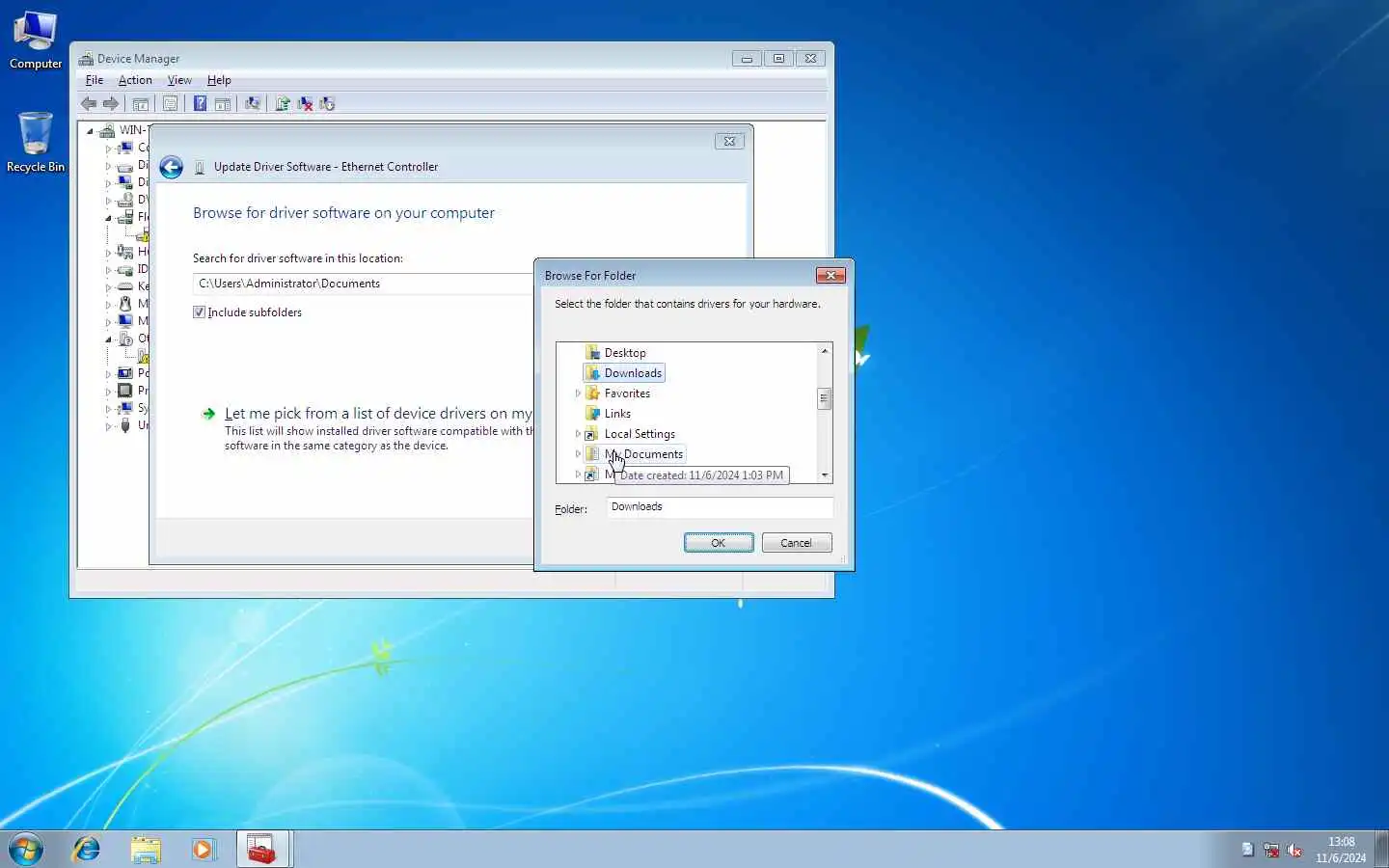This screenshot has height=868, width=1389.
Task: Click the folder tree scroll-down arrow
Action: 824,475
